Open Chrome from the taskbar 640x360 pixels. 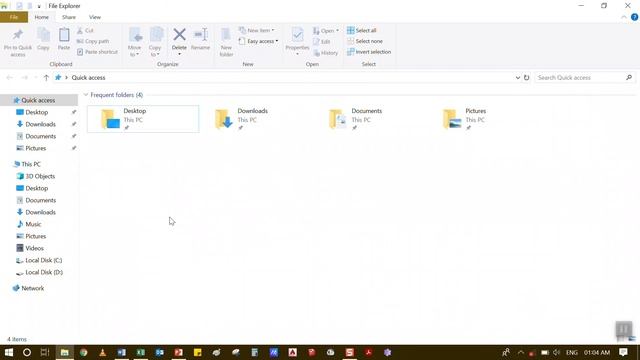click(84, 352)
